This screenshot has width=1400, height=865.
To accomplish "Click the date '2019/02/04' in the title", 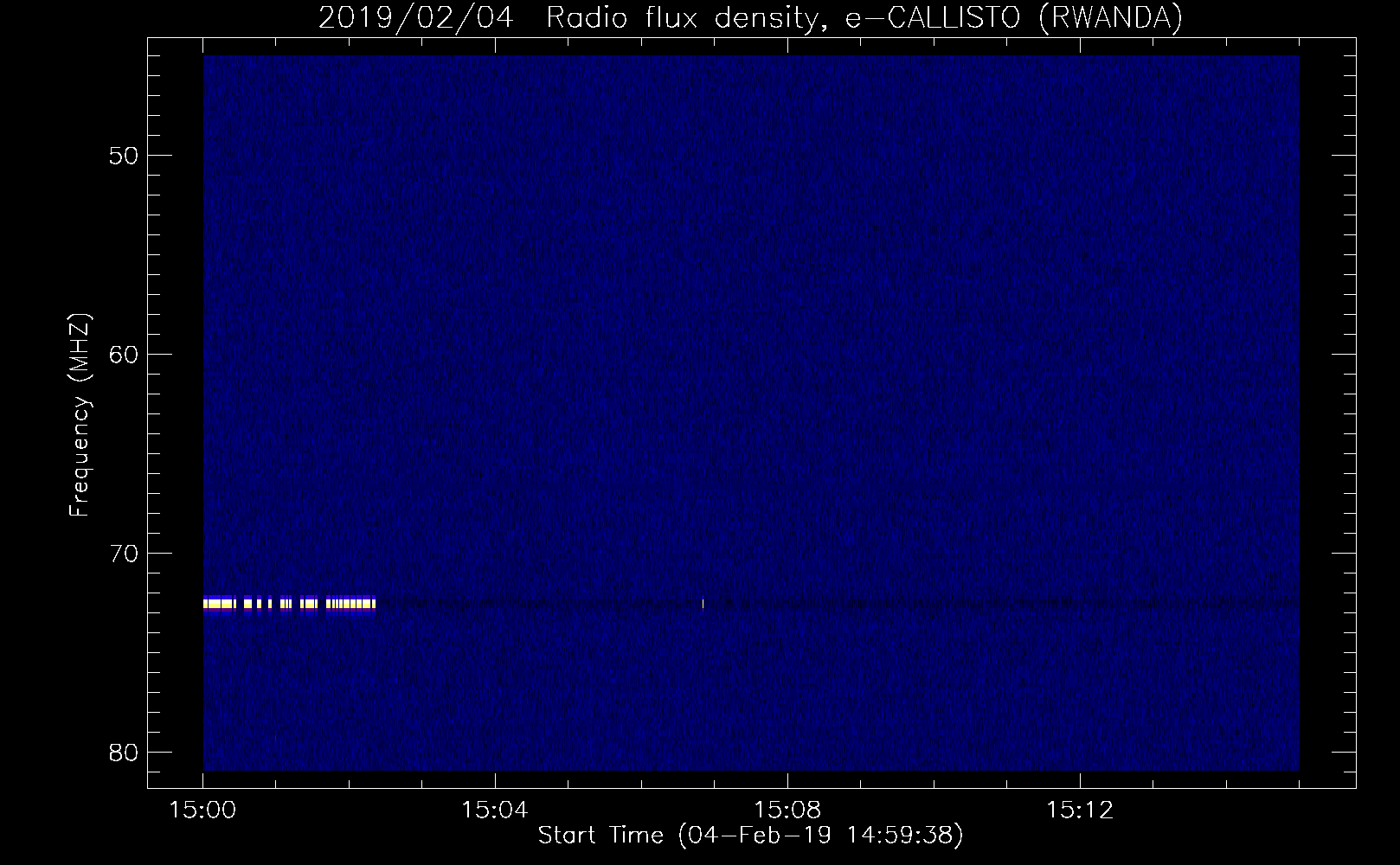I will 416,18.
